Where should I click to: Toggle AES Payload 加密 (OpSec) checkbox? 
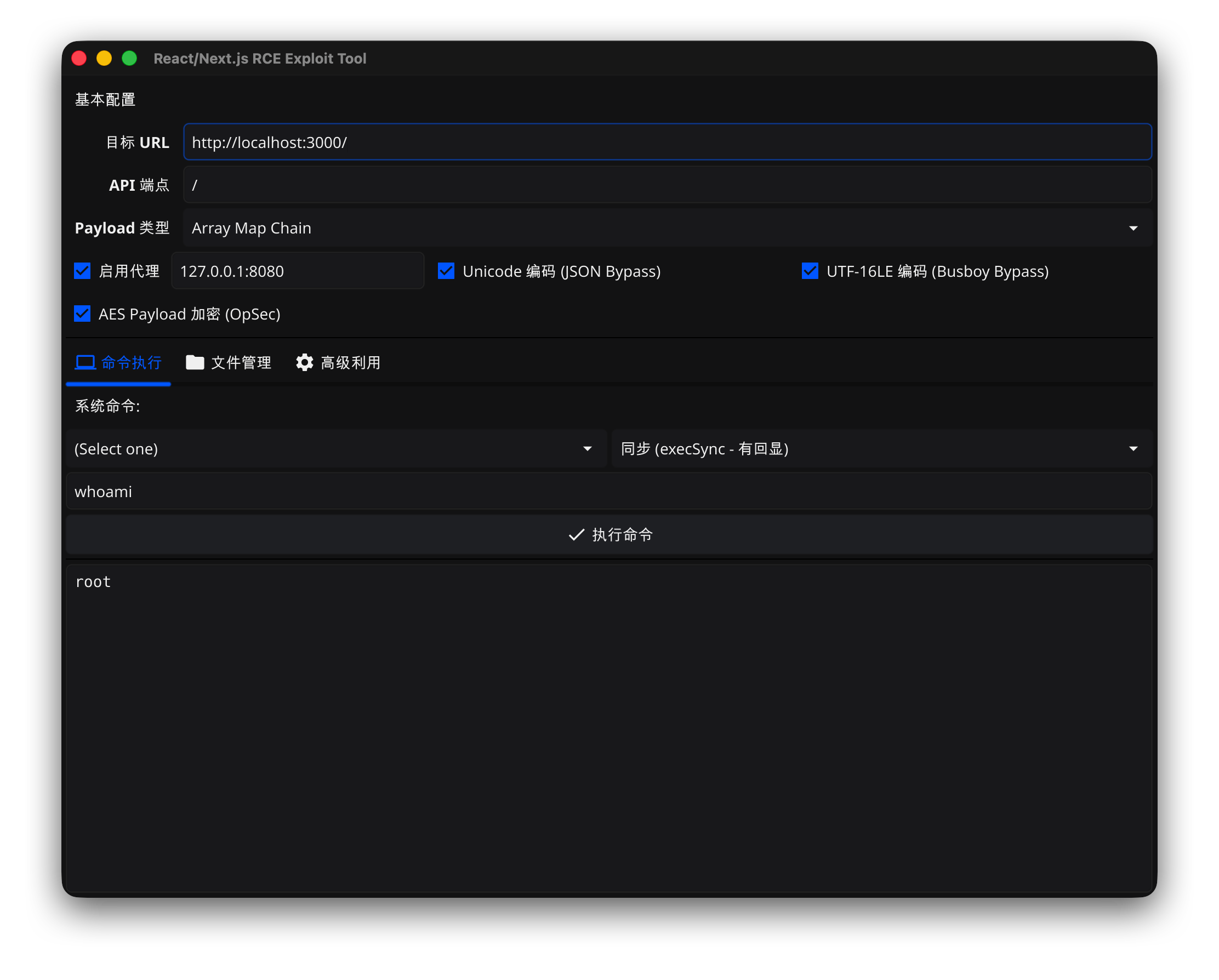pos(83,314)
